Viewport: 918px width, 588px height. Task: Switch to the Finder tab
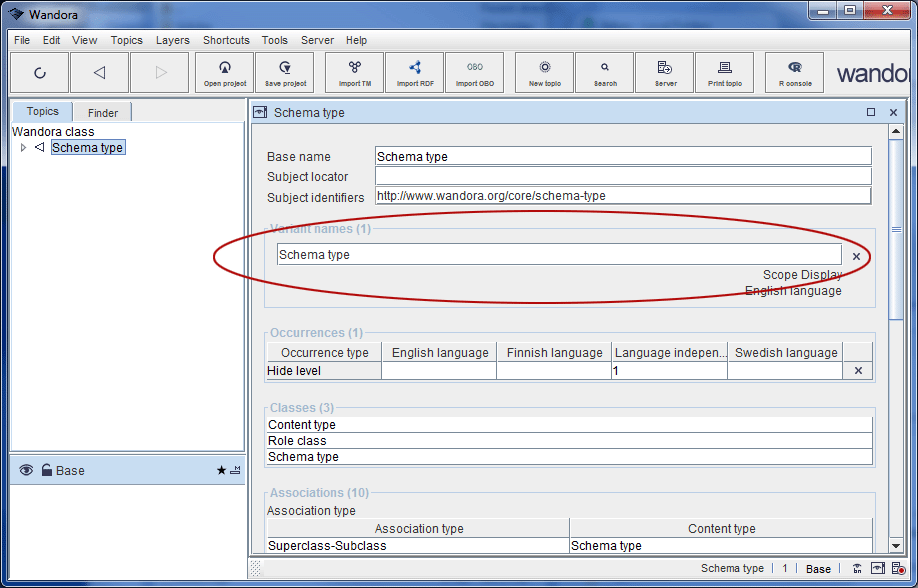tap(102, 113)
